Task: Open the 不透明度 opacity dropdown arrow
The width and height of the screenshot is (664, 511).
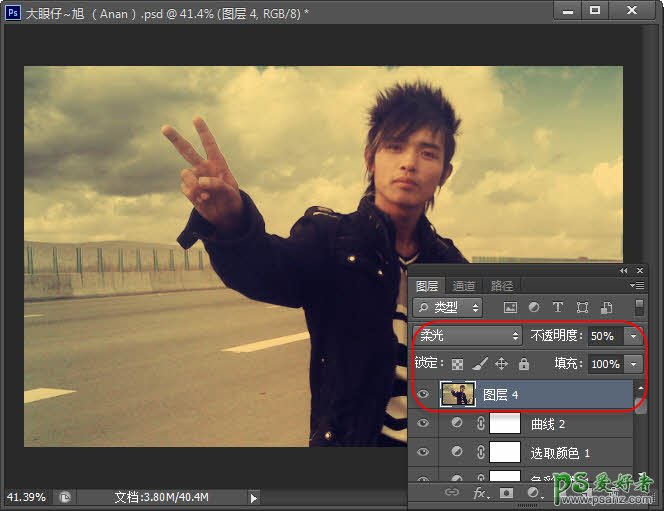Action: pos(633,336)
